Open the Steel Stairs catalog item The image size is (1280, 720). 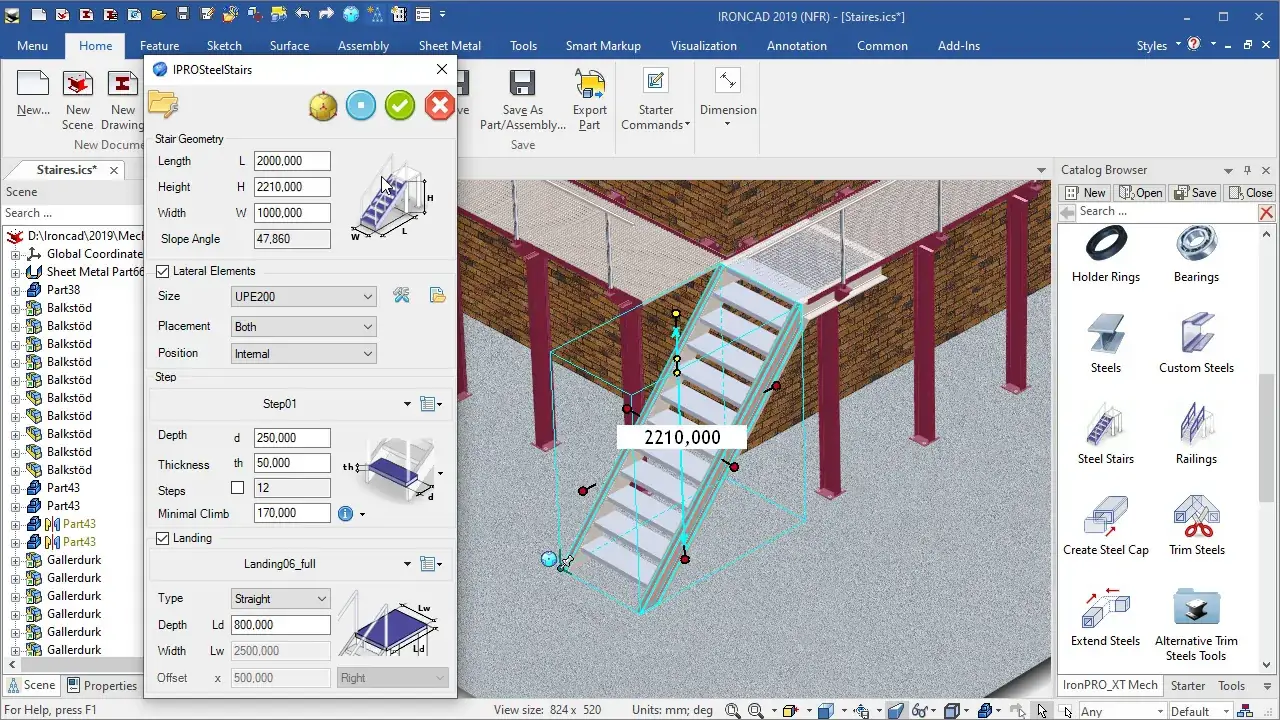click(1105, 436)
